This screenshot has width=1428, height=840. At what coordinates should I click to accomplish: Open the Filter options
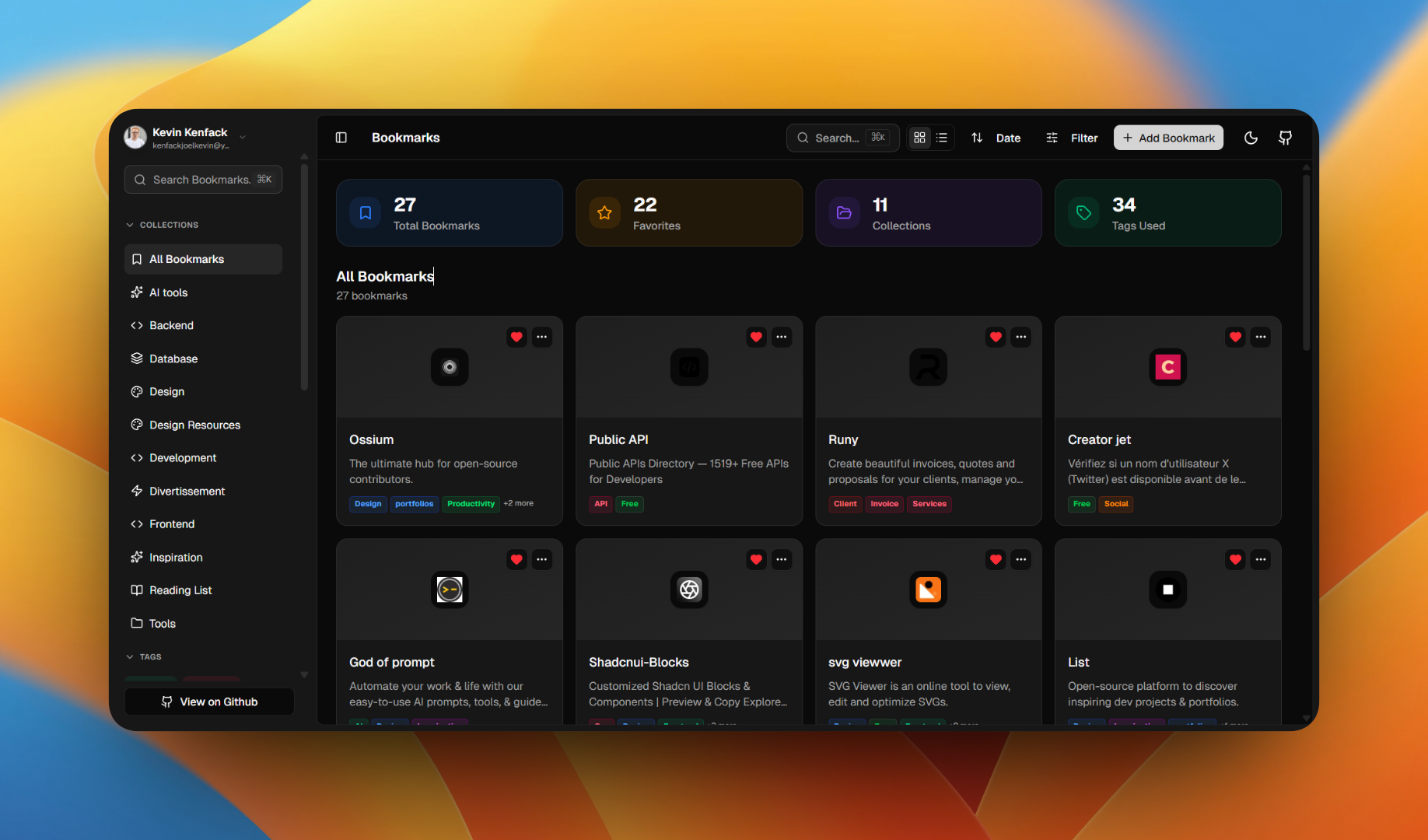[x=1072, y=138]
